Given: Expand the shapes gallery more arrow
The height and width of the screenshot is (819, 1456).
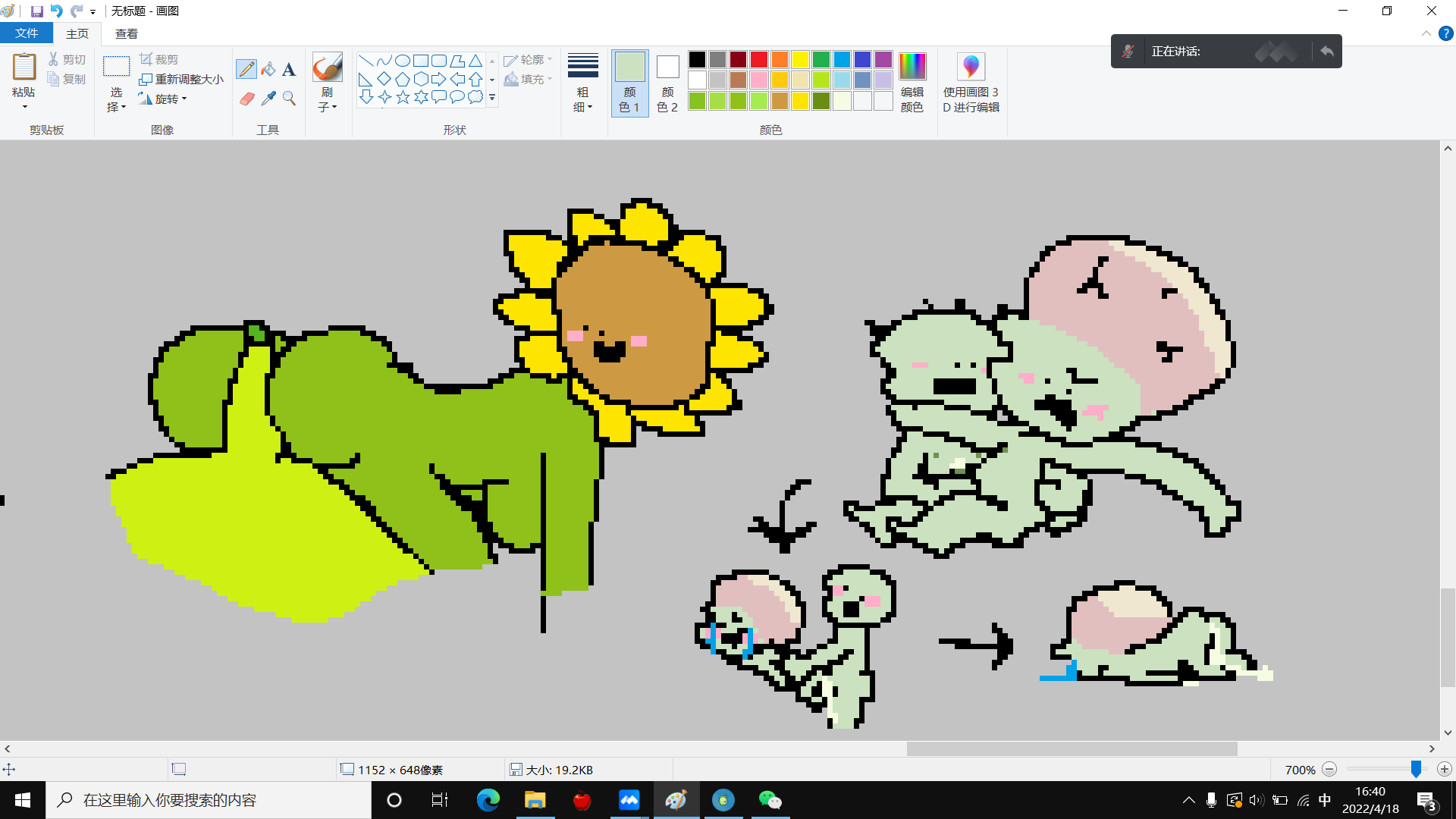Looking at the screenshot, I should 492,97.
